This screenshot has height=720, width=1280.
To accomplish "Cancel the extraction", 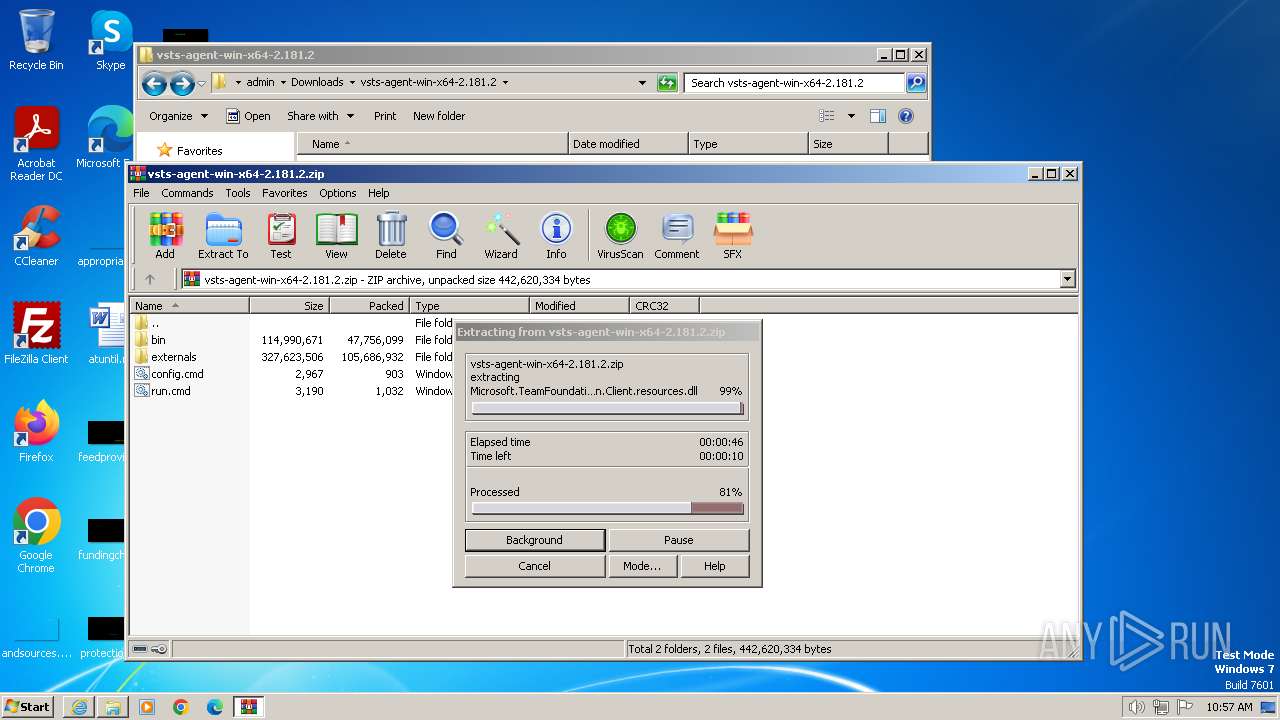I will point(535,566).
